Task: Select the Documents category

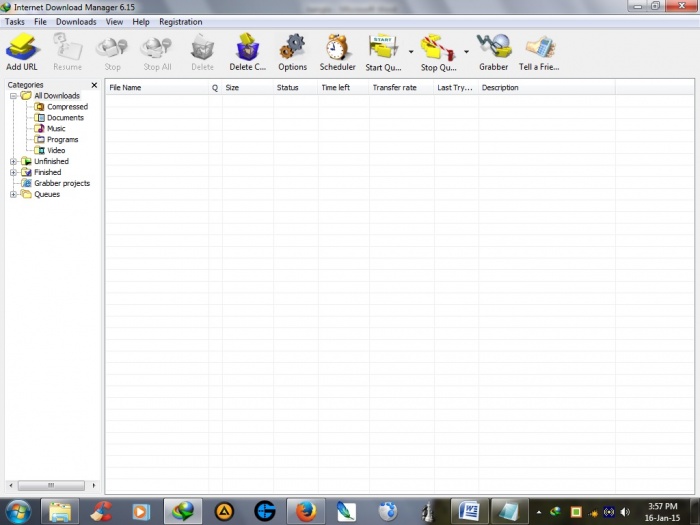Action: point(65,117)
